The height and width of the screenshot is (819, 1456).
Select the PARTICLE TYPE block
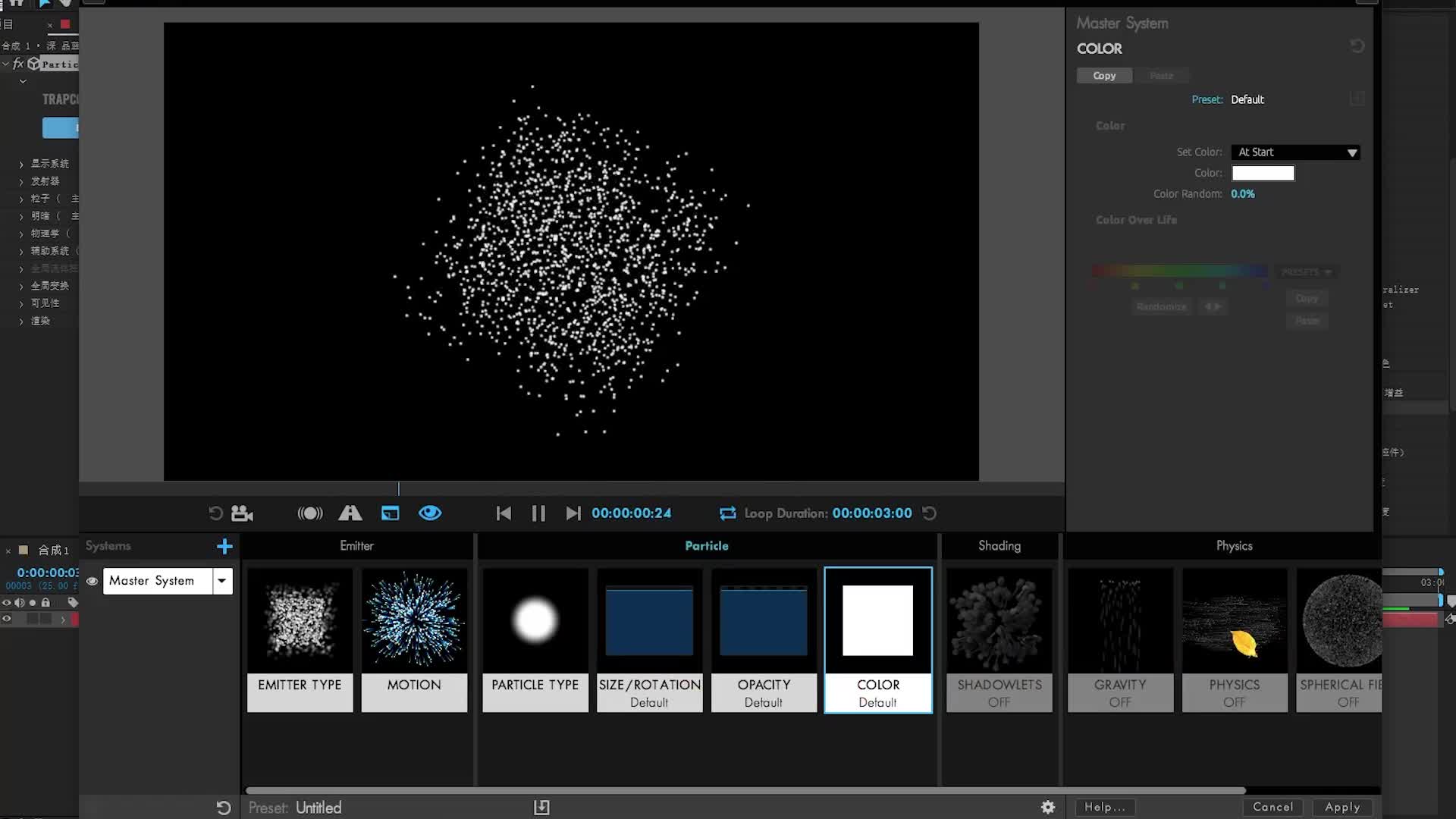535,639
